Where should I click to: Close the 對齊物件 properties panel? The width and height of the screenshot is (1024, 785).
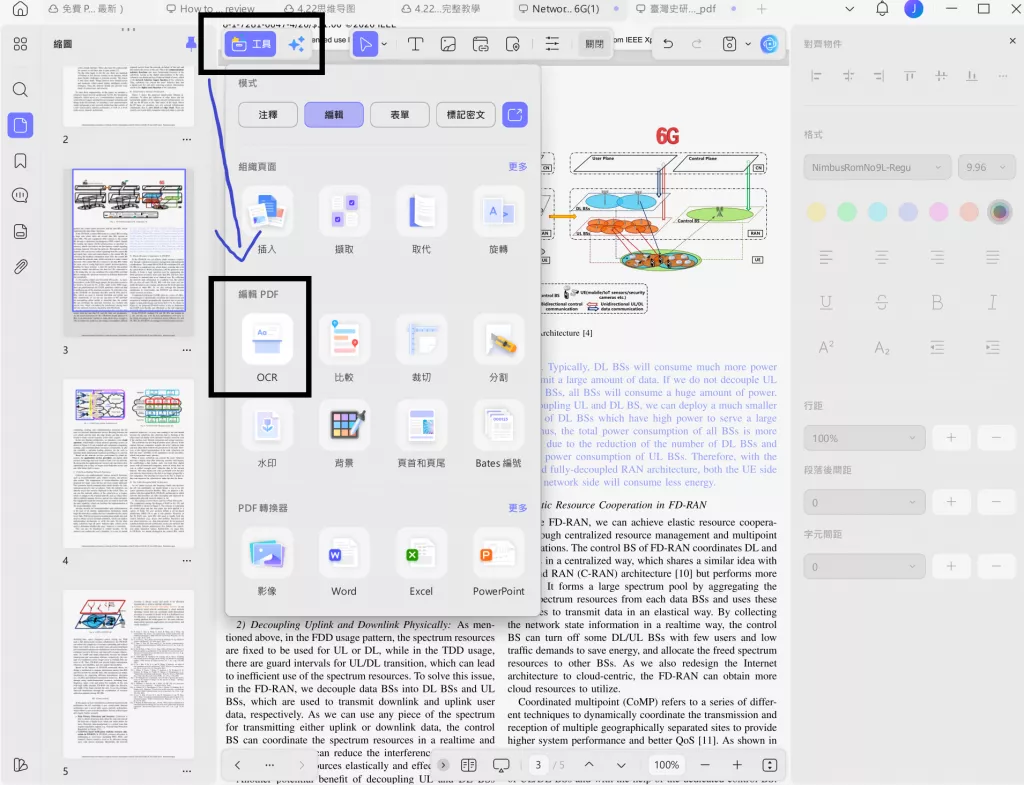click(x=1012, y=41)
